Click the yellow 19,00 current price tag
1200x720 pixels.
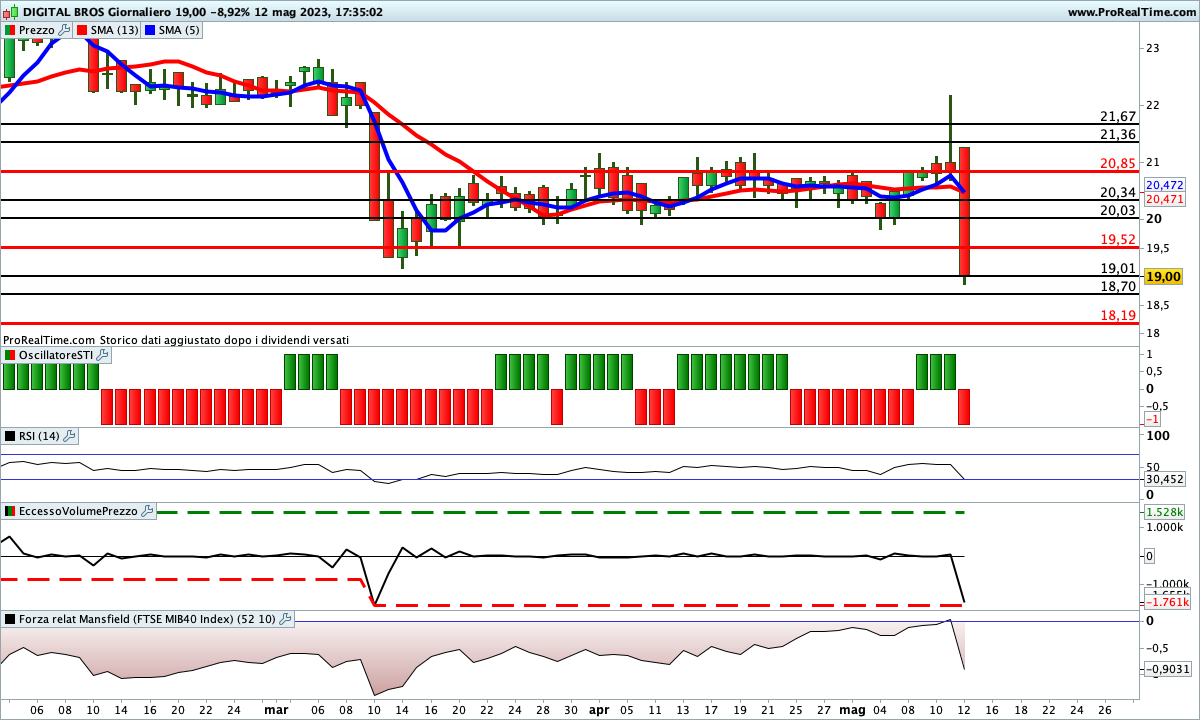coord(1164,276)
